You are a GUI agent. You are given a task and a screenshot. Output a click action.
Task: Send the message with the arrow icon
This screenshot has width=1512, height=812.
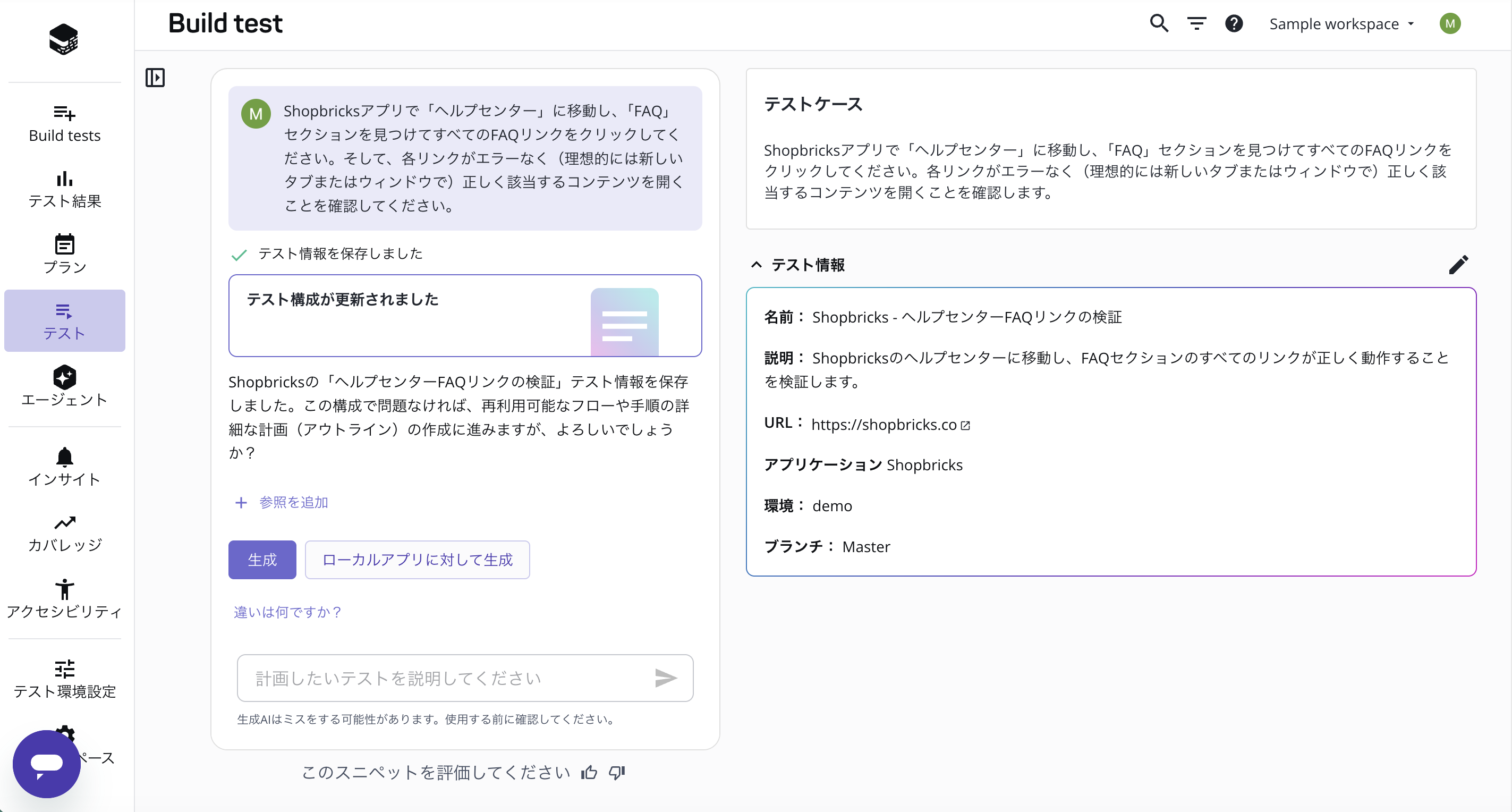tap(666, 678)
